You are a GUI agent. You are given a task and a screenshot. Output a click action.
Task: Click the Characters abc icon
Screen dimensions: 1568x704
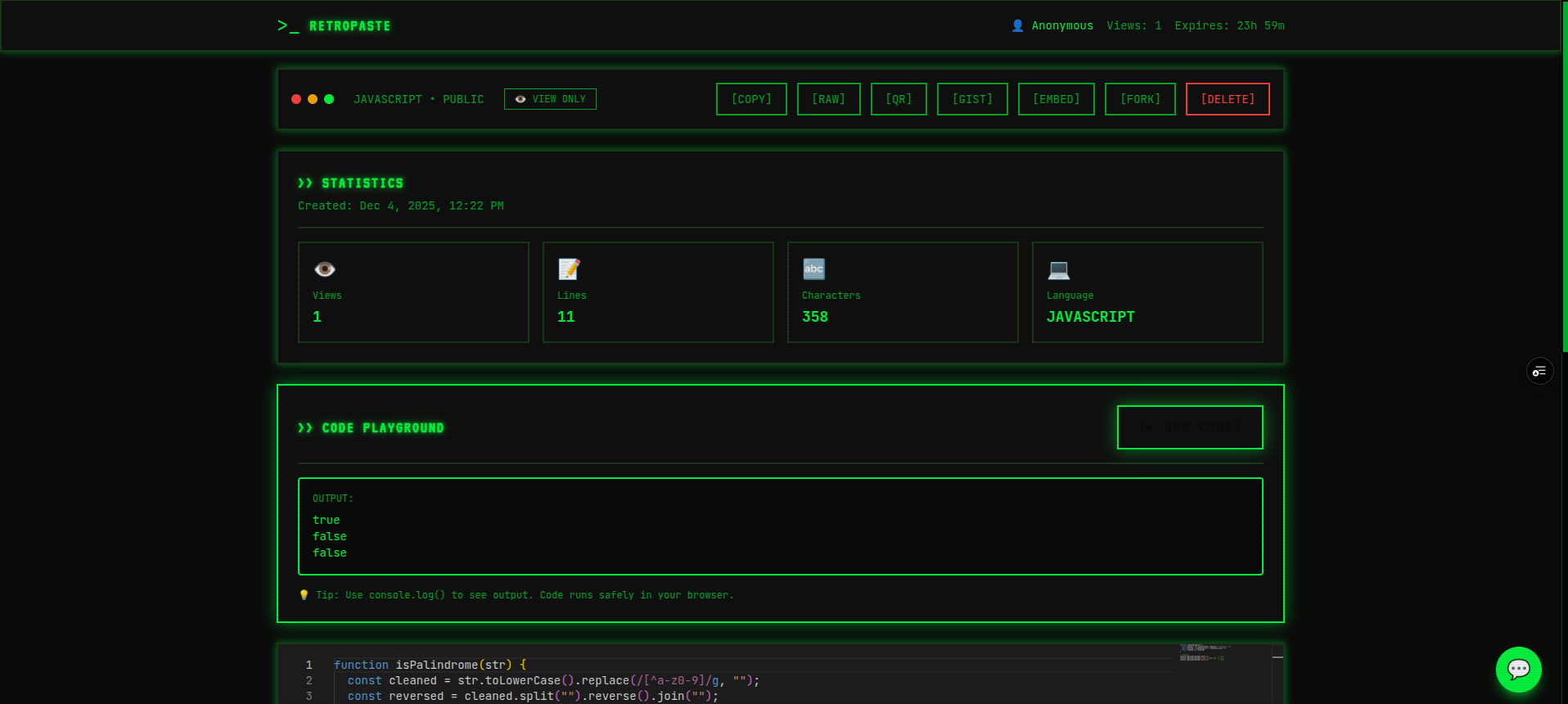click(813, 269)
